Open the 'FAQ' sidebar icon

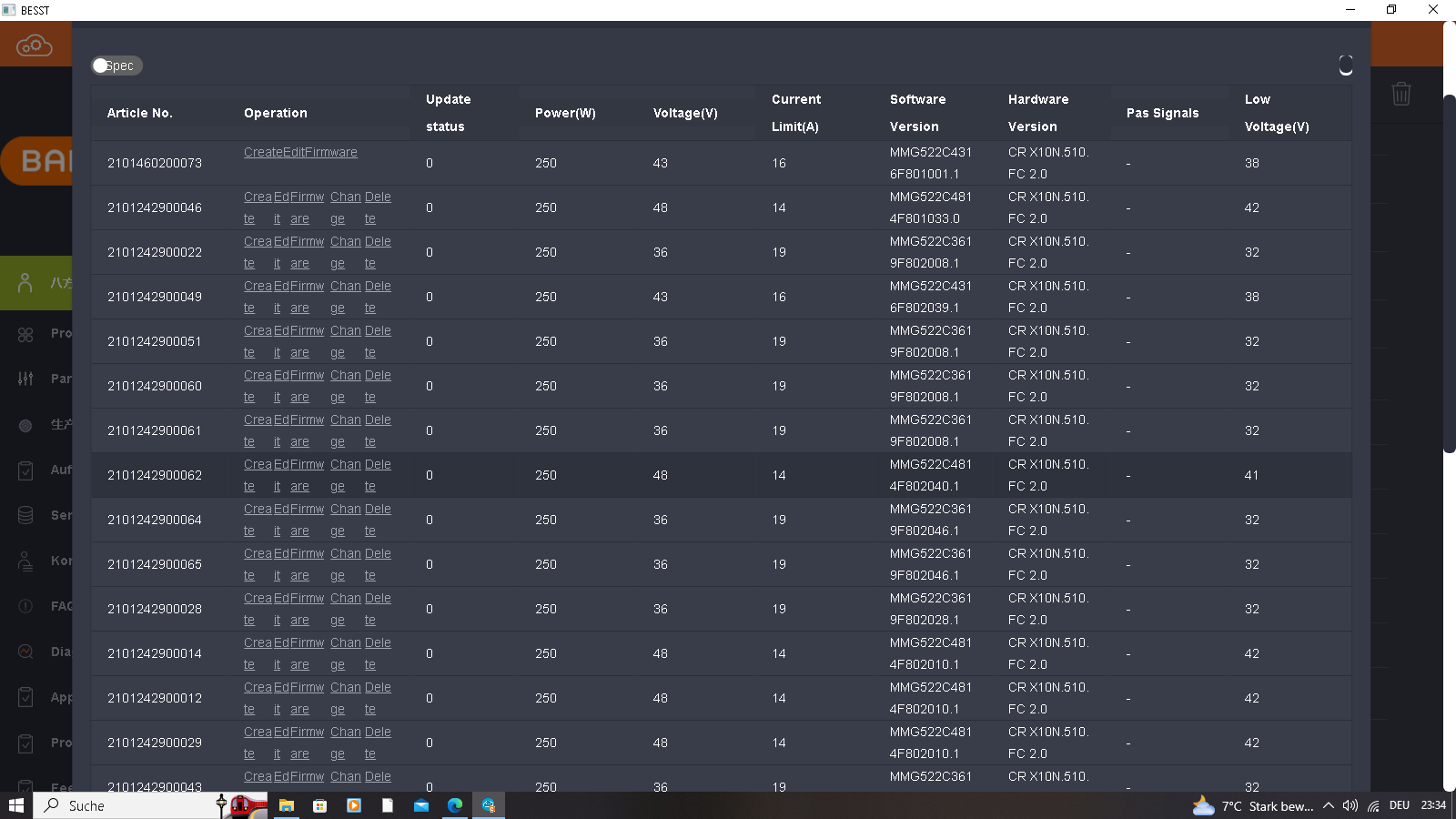tap(25, 606)
